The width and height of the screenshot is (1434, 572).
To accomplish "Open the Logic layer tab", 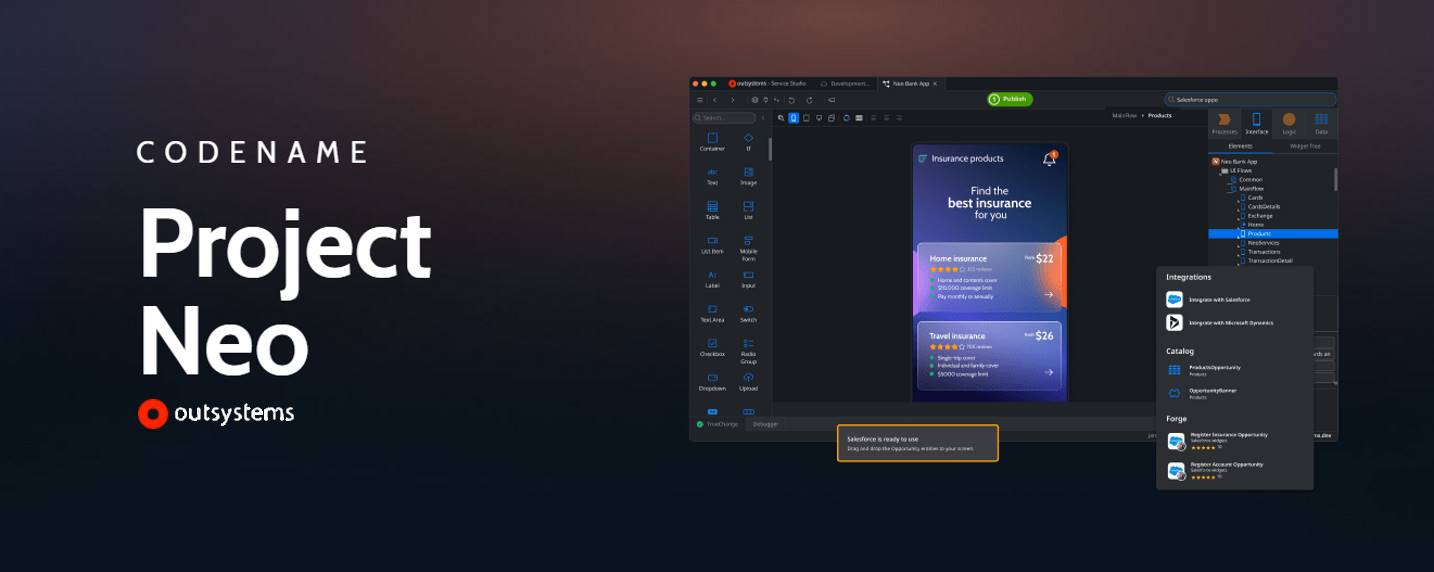I will point(1289,123).
